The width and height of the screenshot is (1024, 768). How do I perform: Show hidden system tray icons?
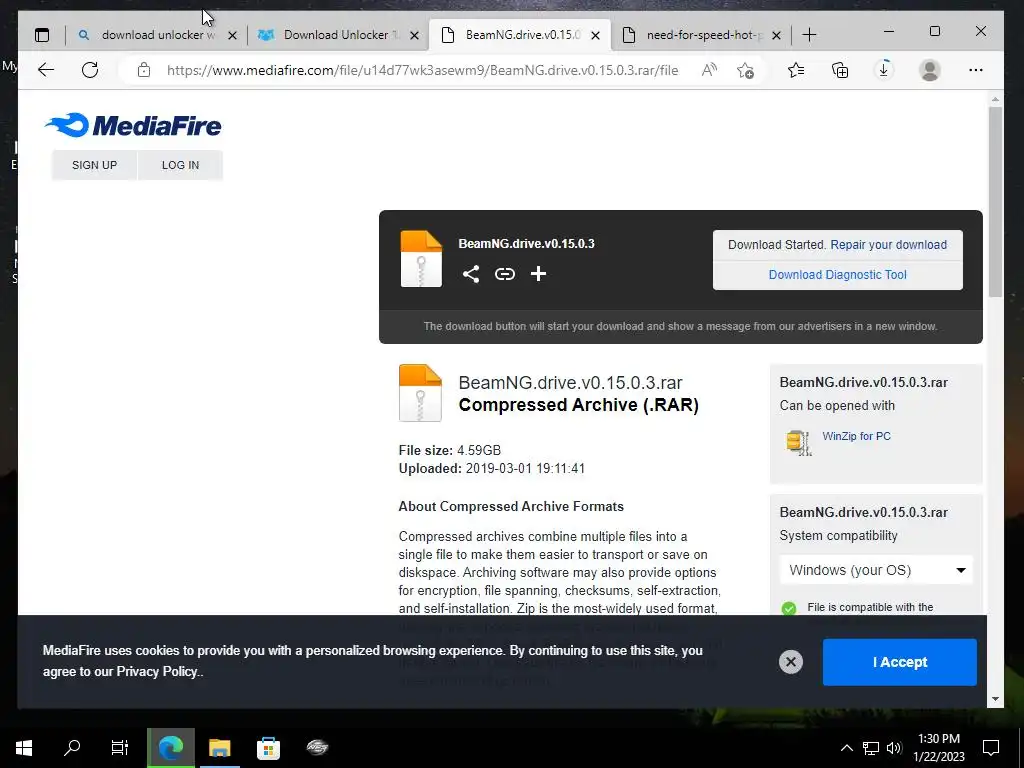(846, 748)
